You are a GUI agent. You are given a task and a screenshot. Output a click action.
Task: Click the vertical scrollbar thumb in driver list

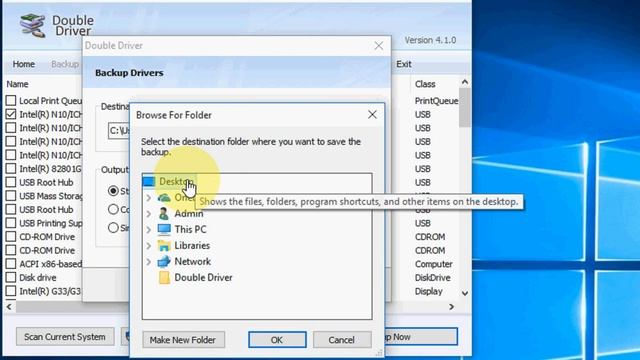[464, 107]
